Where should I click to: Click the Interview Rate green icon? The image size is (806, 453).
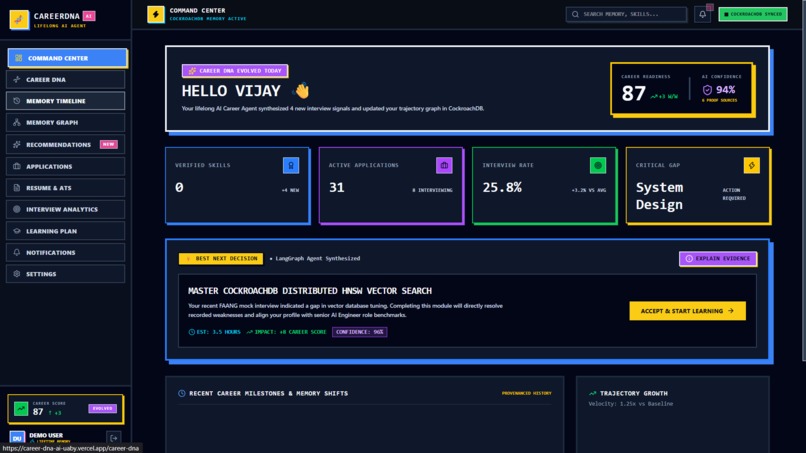coord(598,166)
